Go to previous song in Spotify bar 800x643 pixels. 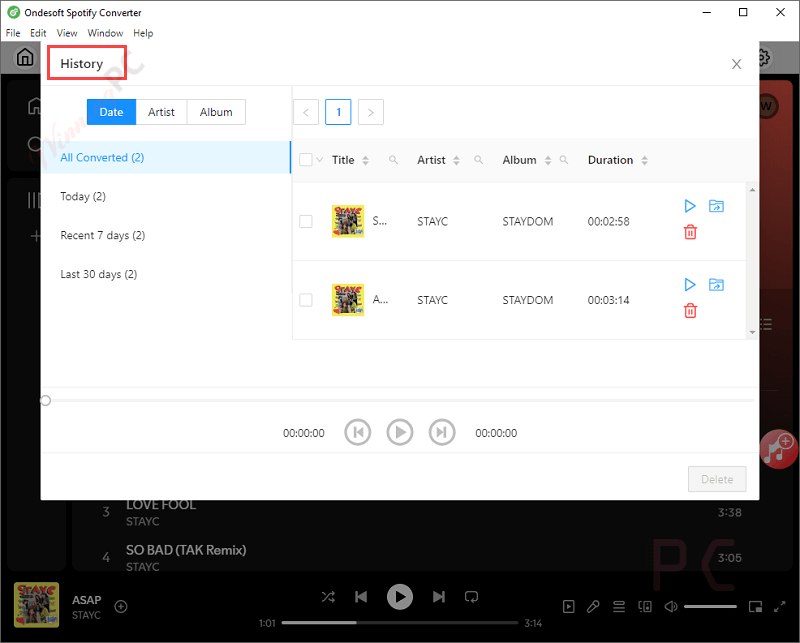(x=361, y=597)
